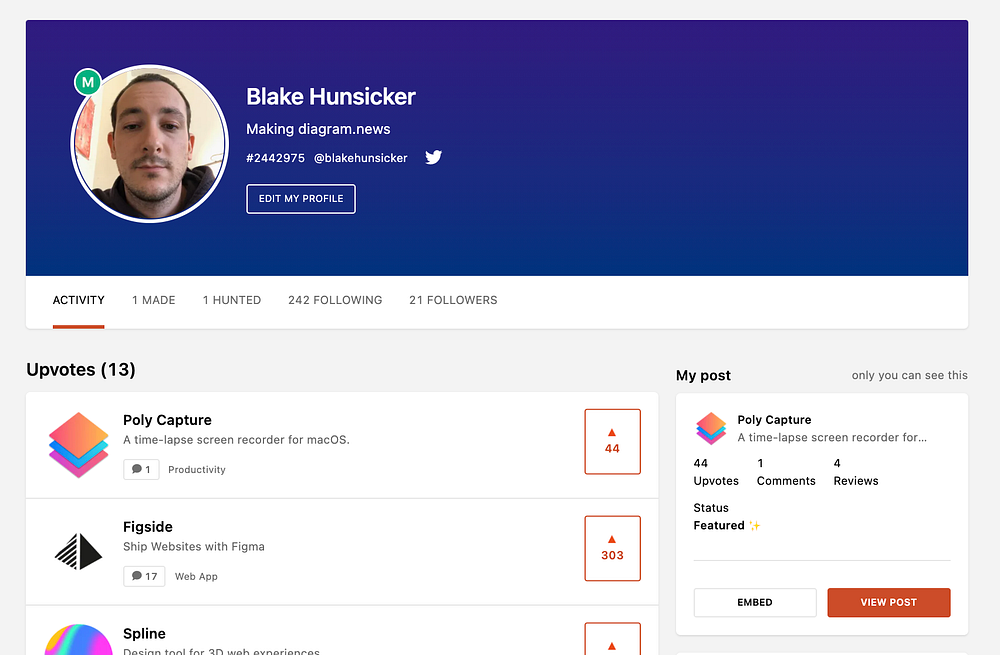Click the Featured status label

pos(727,526)
